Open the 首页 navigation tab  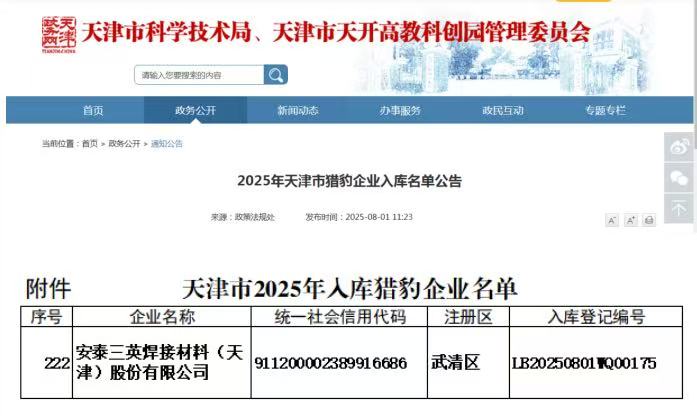93,110
